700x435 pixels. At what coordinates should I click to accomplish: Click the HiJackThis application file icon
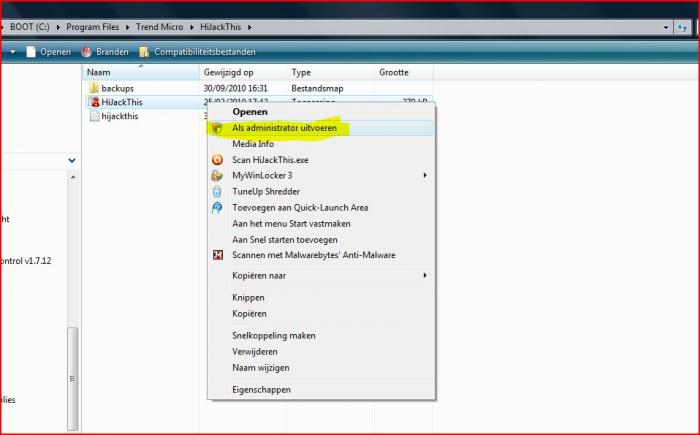94,102
